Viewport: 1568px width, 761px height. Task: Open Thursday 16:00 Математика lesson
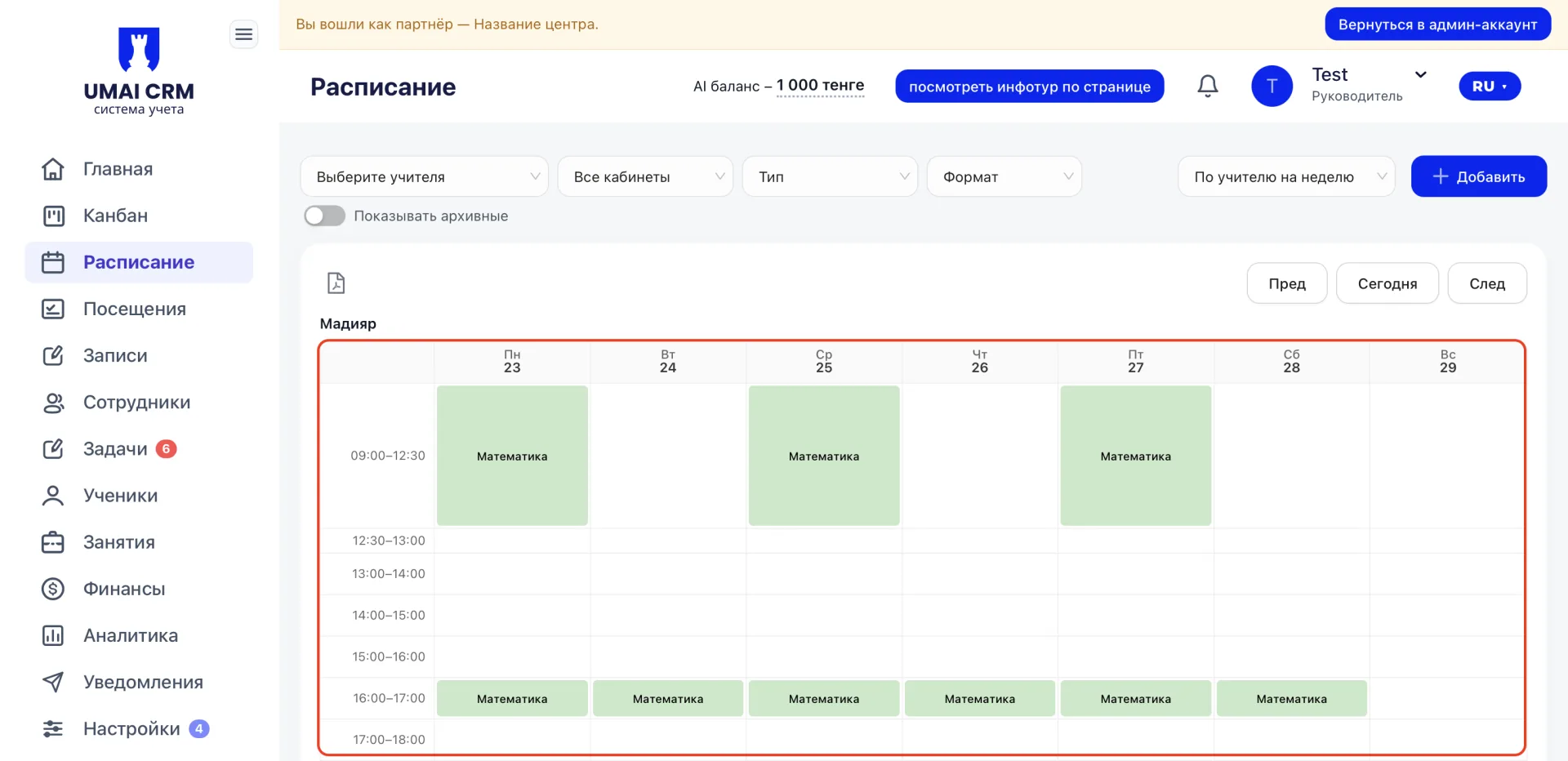point(980,698)
